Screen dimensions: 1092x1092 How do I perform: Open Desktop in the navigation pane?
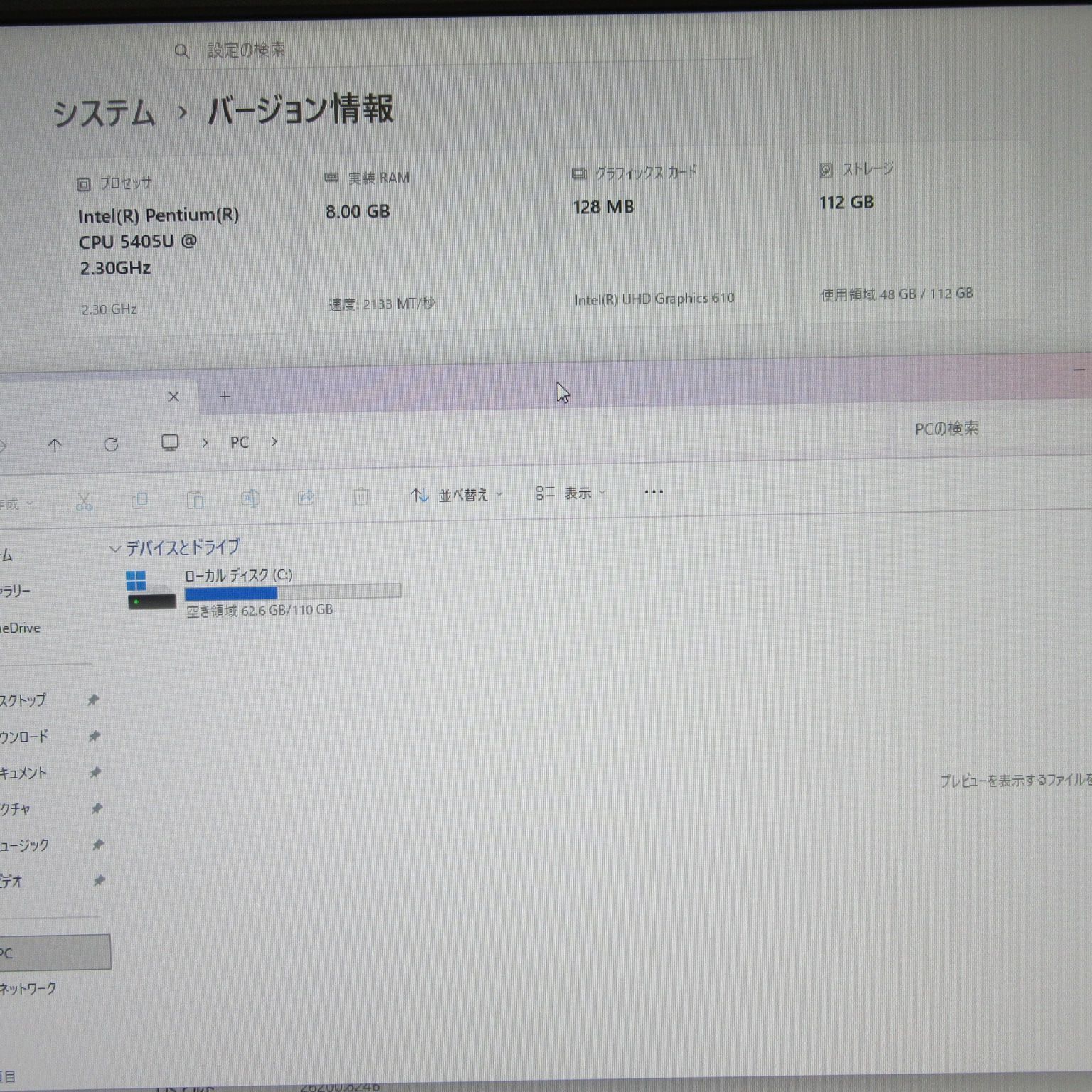point(23,700)
